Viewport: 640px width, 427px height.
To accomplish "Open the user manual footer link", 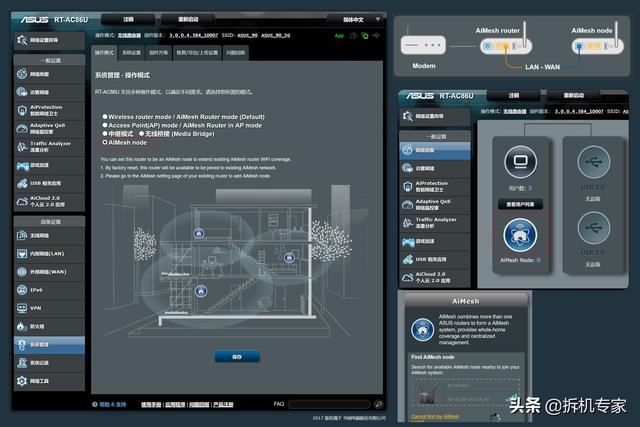I will click(x=151, y=405).
